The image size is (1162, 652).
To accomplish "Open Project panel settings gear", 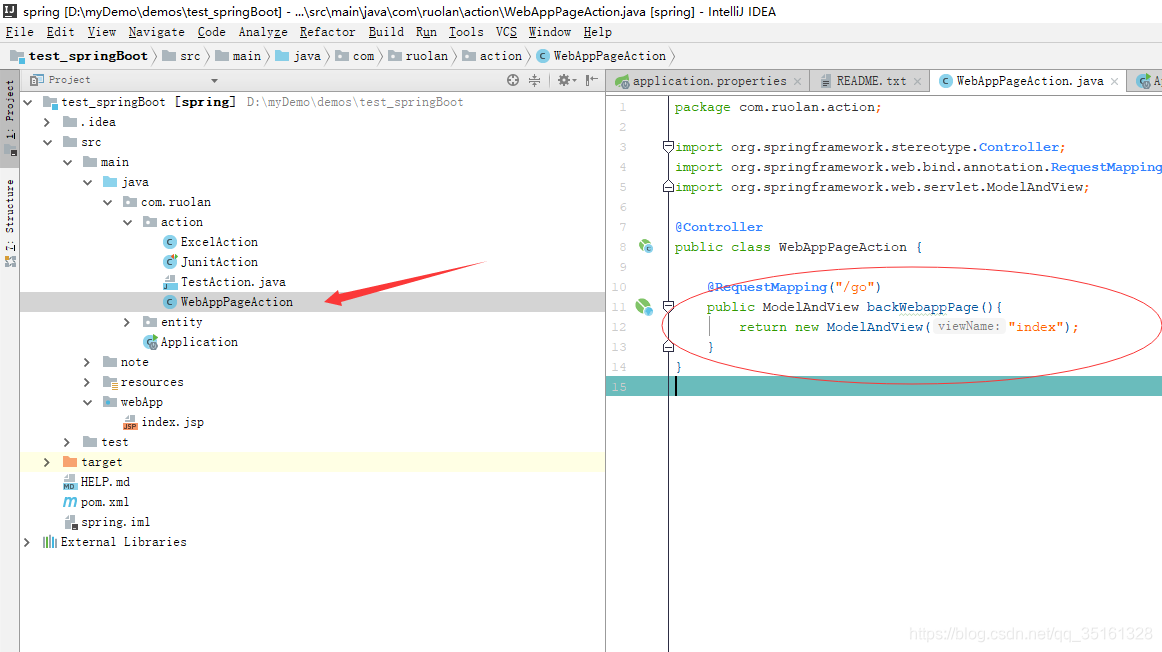I will 566,80.
